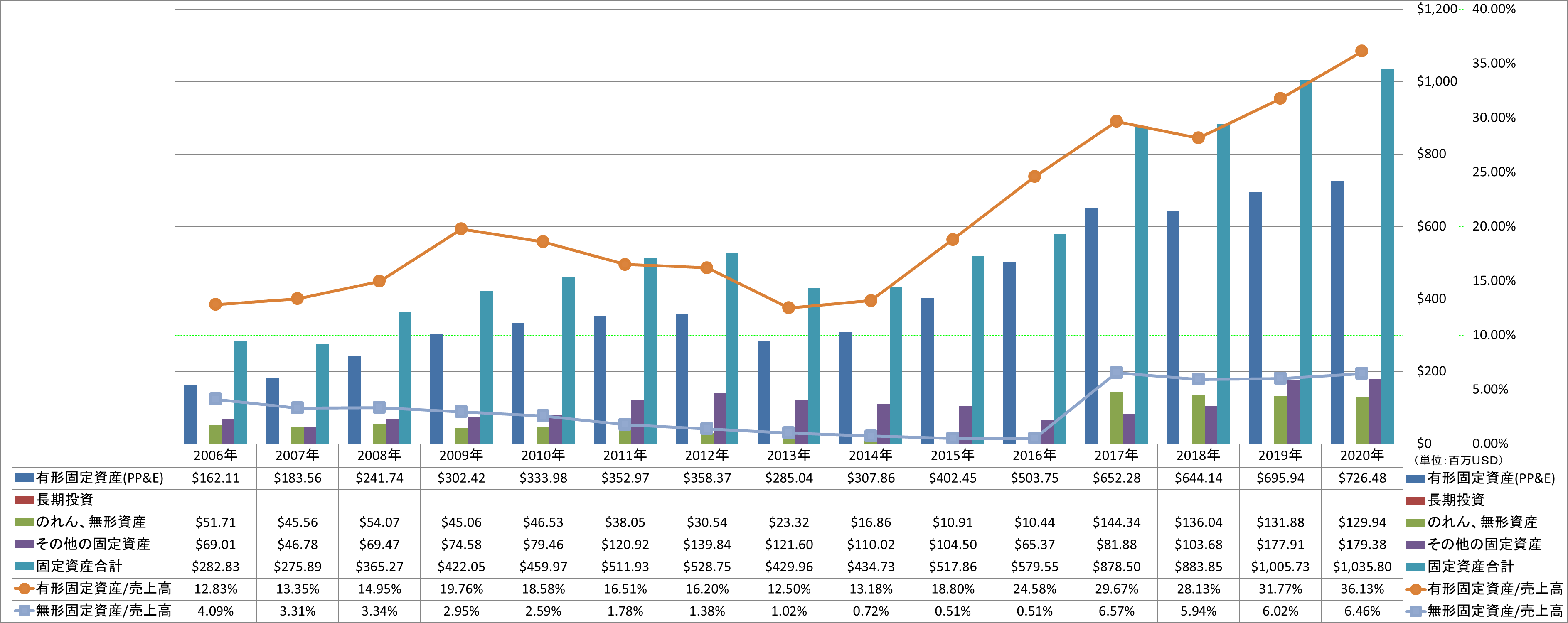
Task: Click the 4.09% intangible ratio cell
Action: pos(215,611)
